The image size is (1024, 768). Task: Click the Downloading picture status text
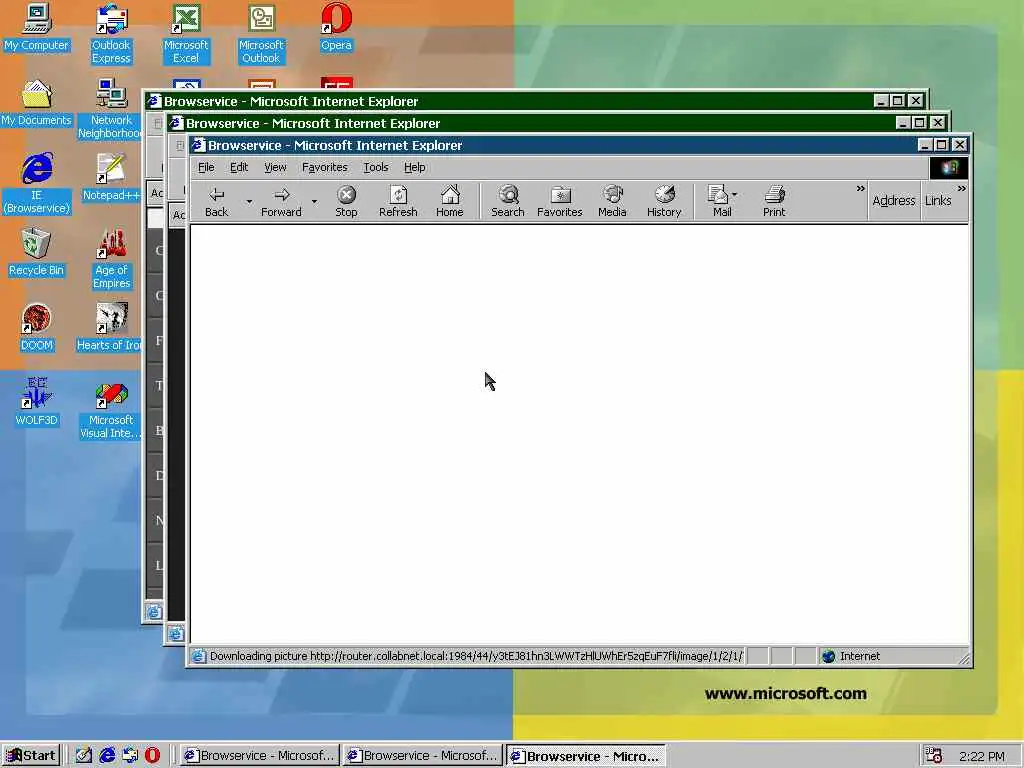point(475,656)
